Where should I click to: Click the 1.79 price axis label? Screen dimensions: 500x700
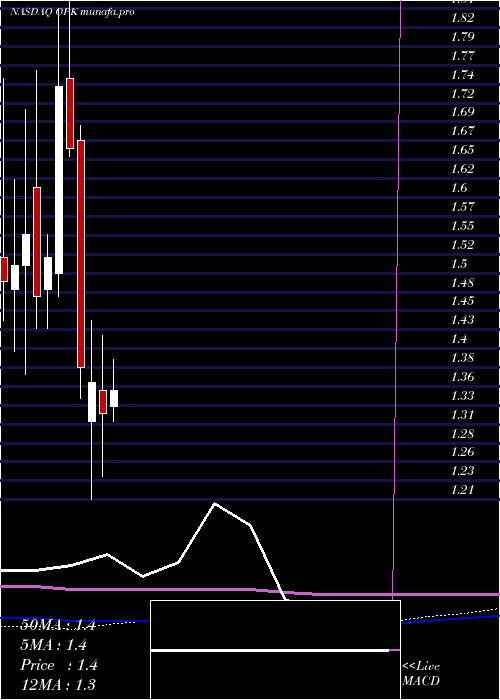462,37
